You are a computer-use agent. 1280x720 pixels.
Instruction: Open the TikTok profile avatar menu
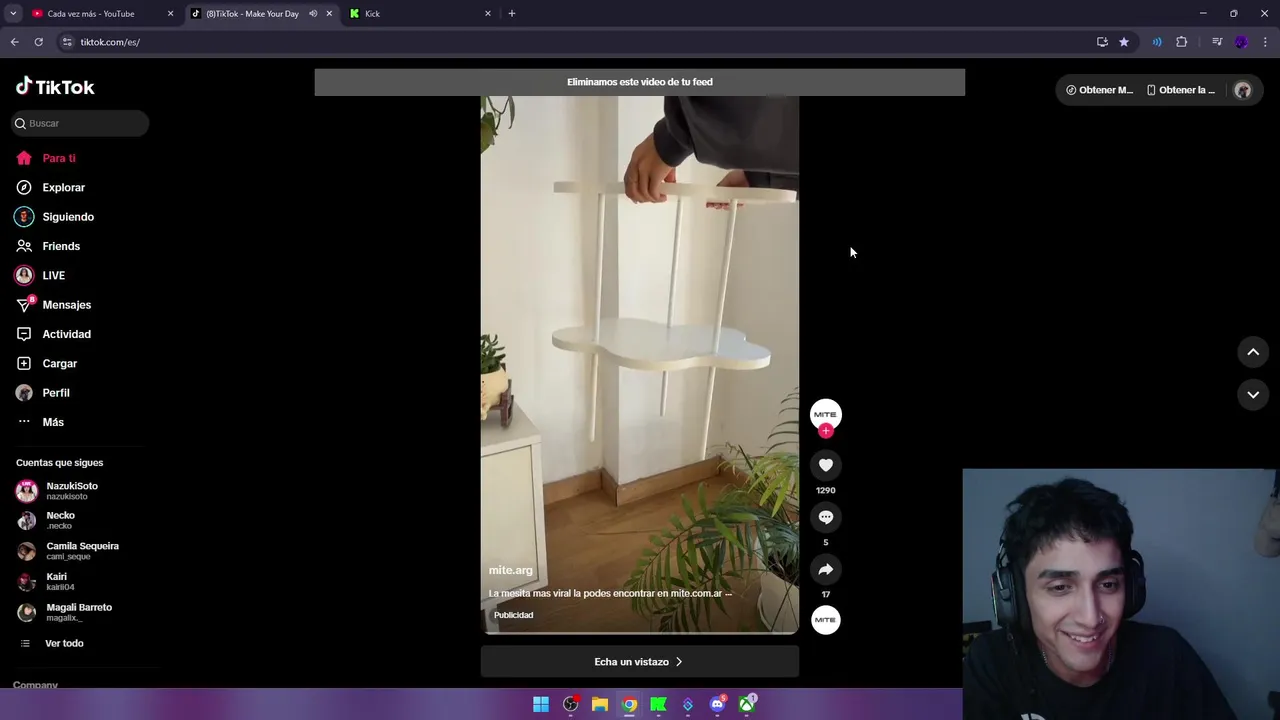coord(1243,90)
